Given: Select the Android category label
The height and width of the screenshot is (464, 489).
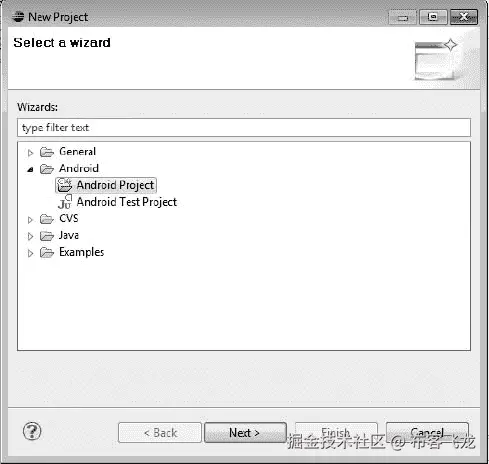Looking at the screenshot, I should 79,168.
